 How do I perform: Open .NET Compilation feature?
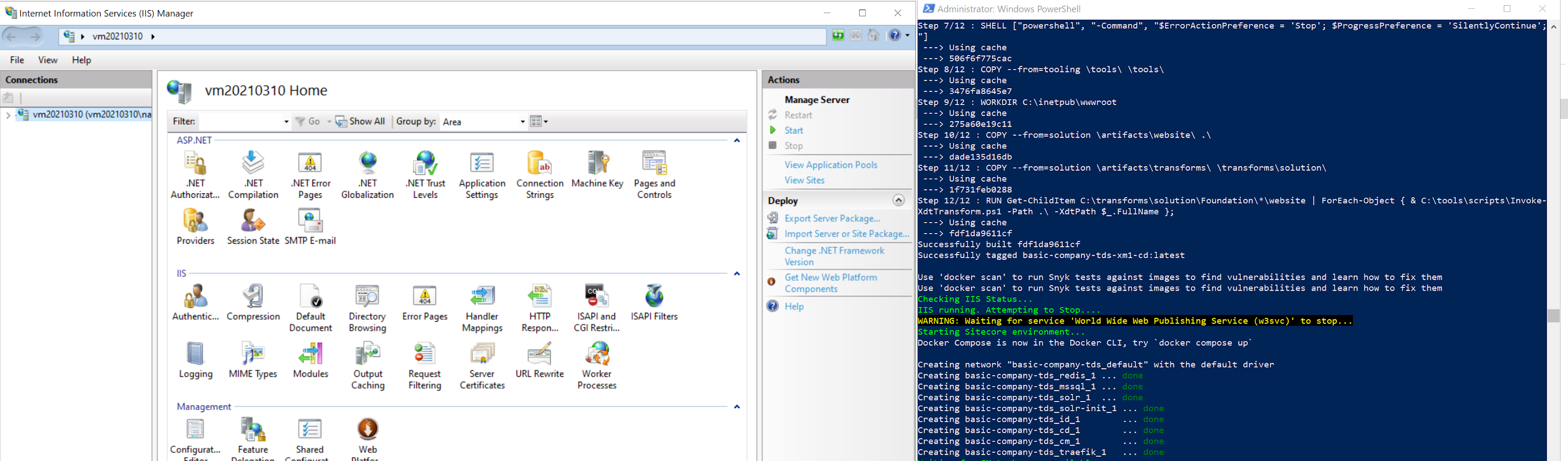pos(253,176)
